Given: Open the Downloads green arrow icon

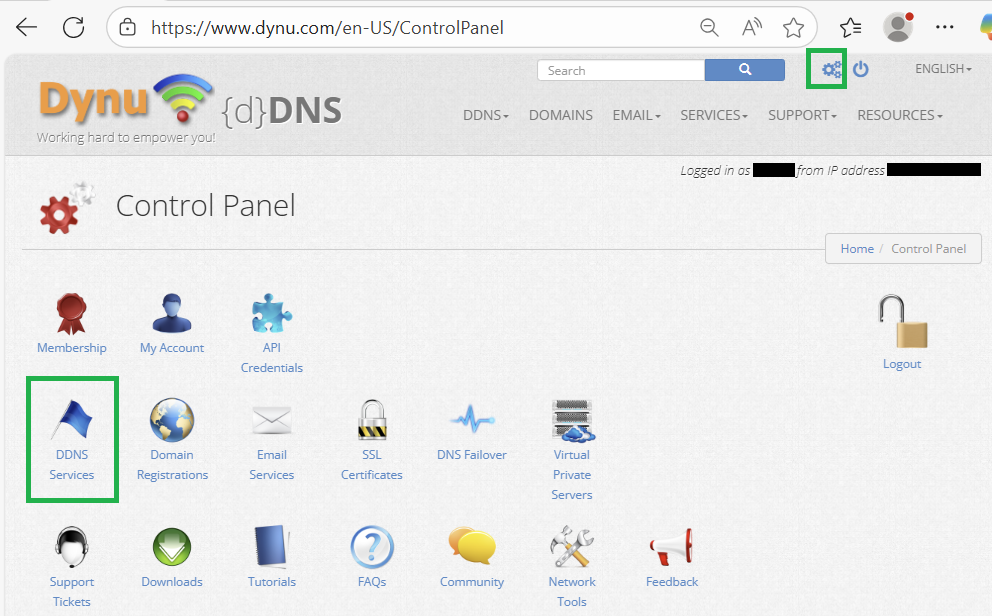Looking at the screenshot, I should pos(171,547).
